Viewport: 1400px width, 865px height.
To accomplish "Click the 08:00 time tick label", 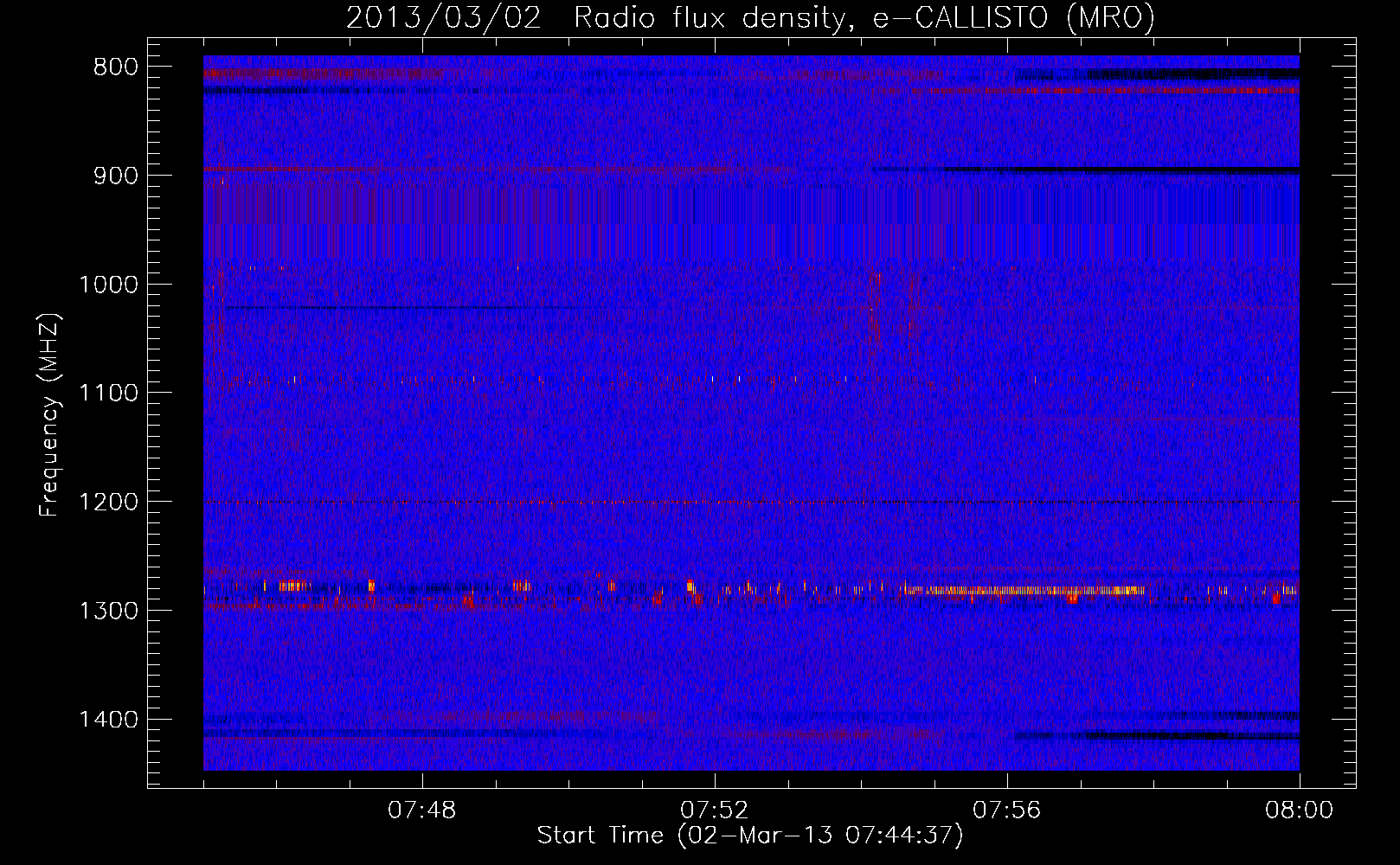I will tap(1299, 811).
